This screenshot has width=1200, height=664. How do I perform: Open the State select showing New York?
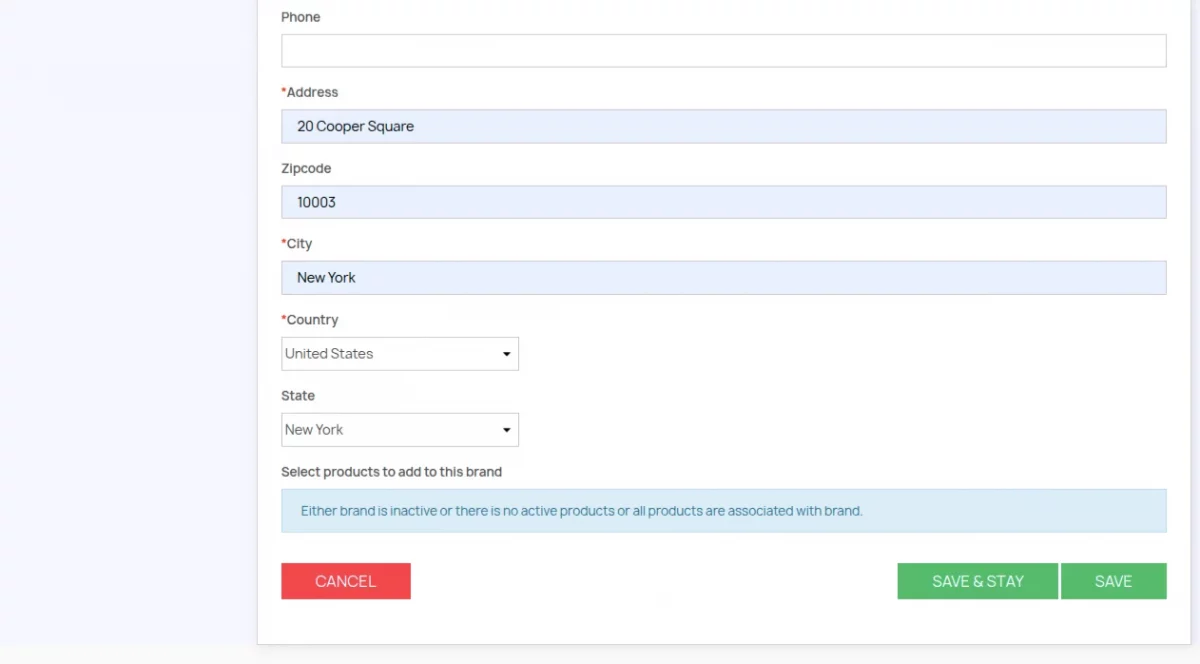[390, 430]
